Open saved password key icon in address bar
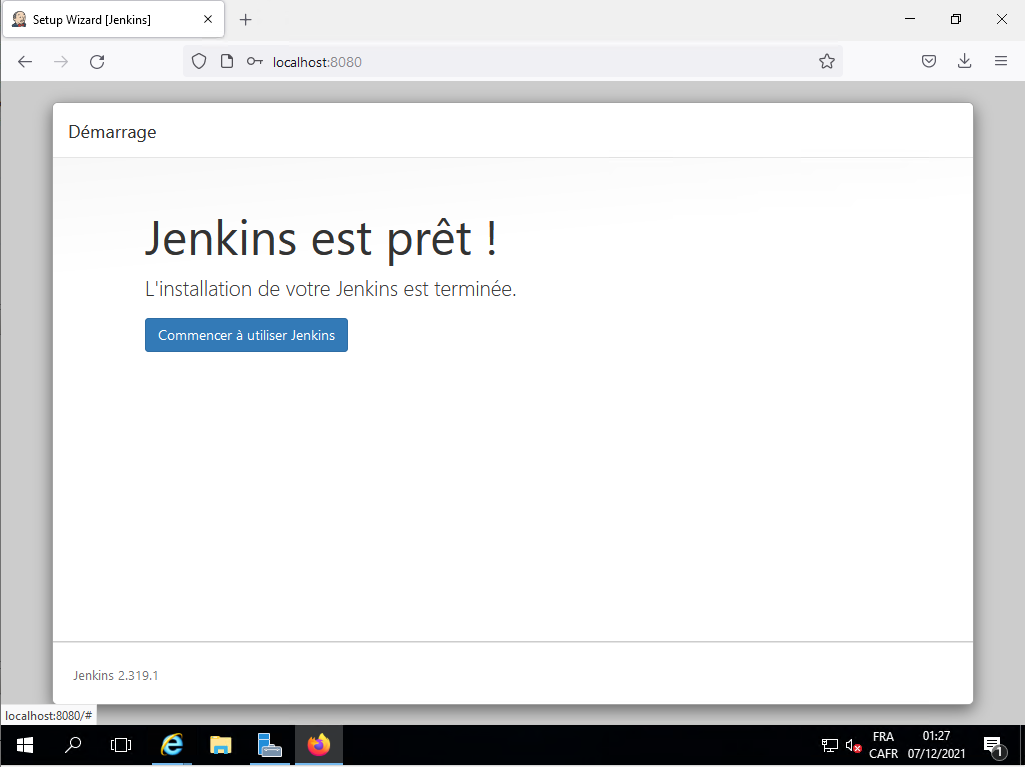The height and width of the screenshot is (767, 1025). [x=254, y=62]
